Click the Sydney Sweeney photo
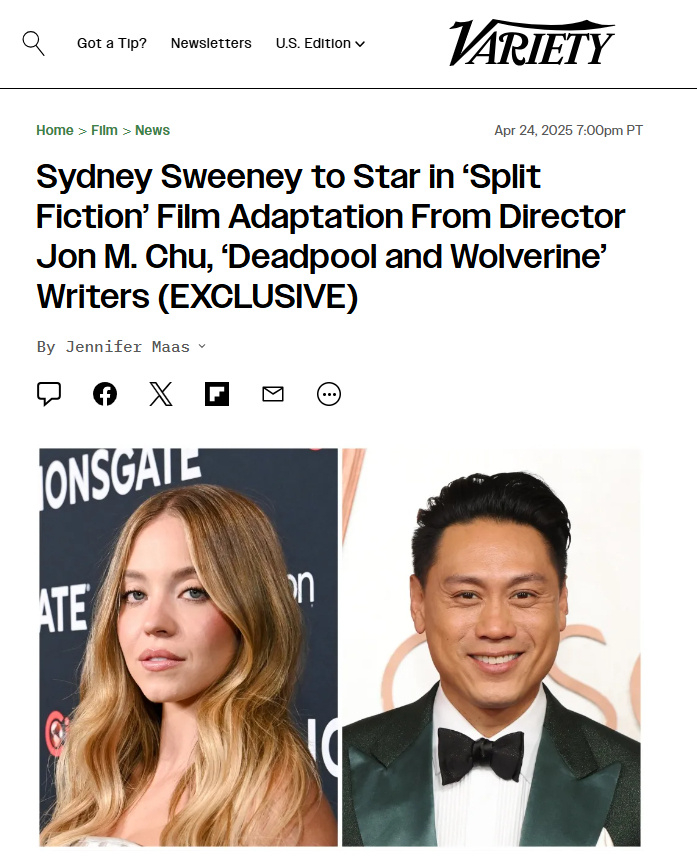697x861 pixels. (x=188, y=647)
